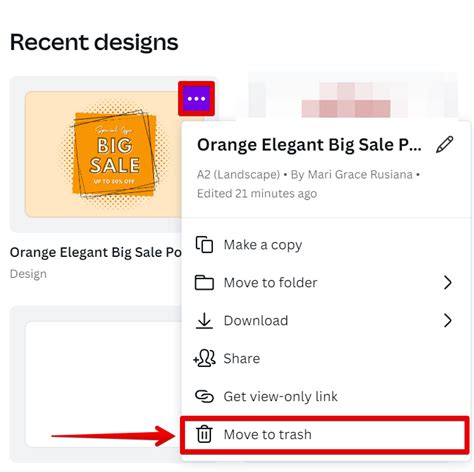Click the pencil icon to rename design

445,144
